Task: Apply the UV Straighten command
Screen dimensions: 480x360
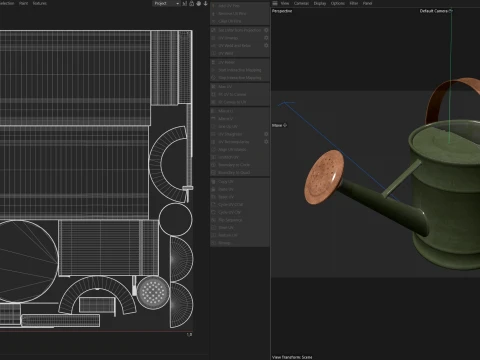Action: [236, 134]
